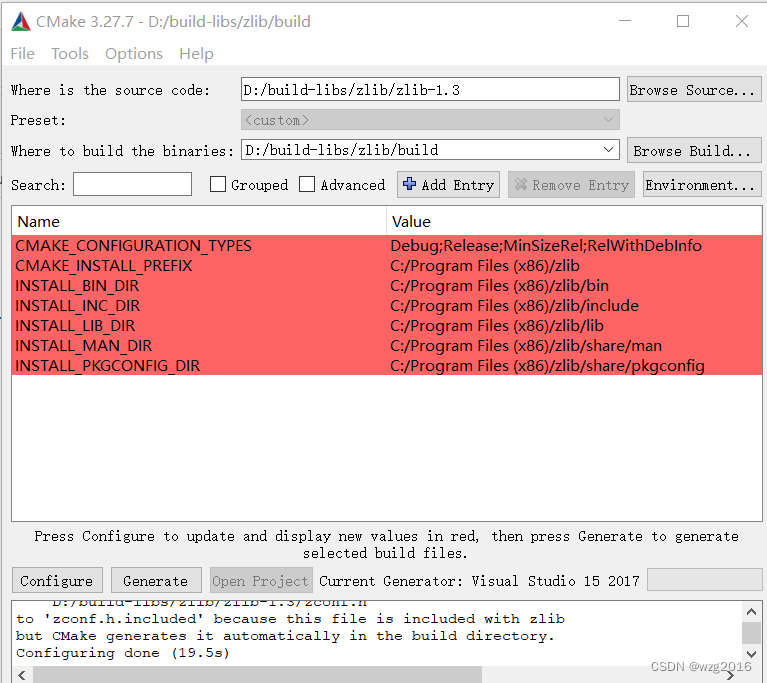Click the Configure button

[57, 581]
